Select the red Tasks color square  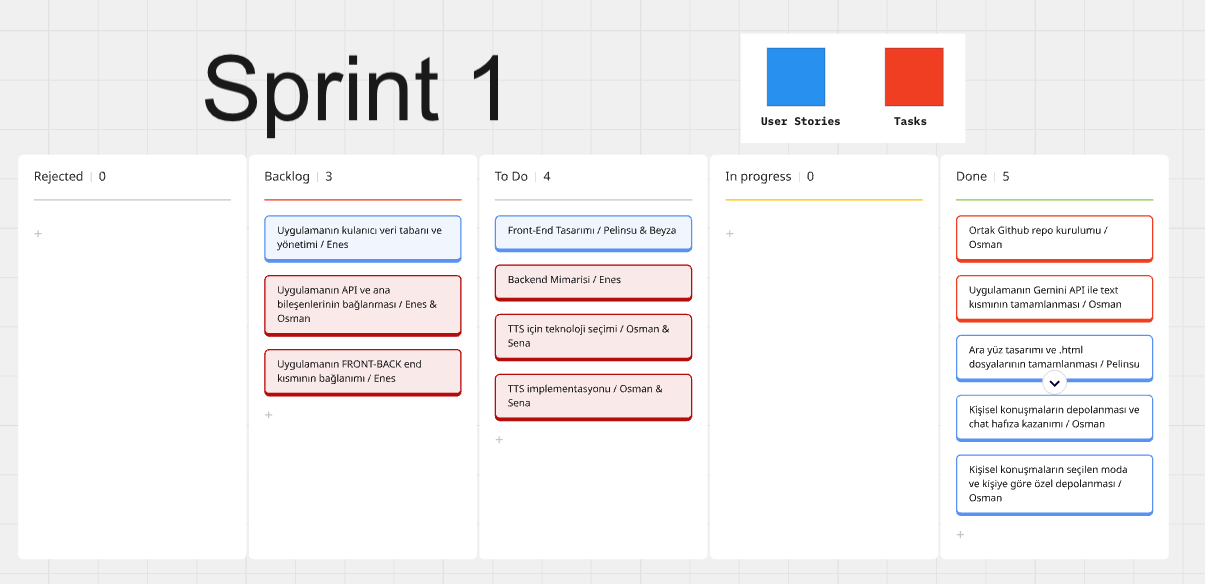point(914,77)
